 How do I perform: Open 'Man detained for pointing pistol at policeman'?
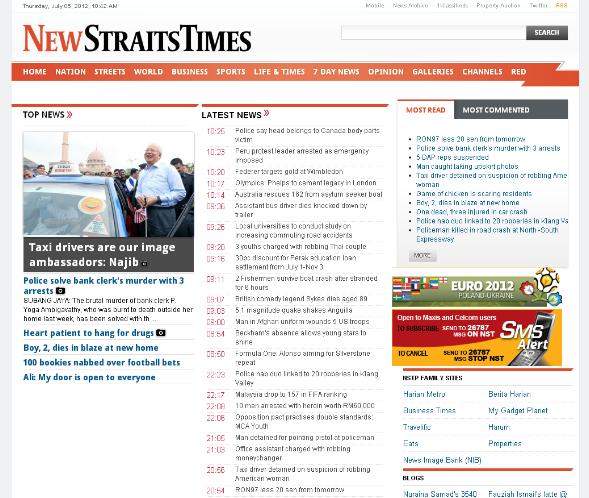point(305,438)
